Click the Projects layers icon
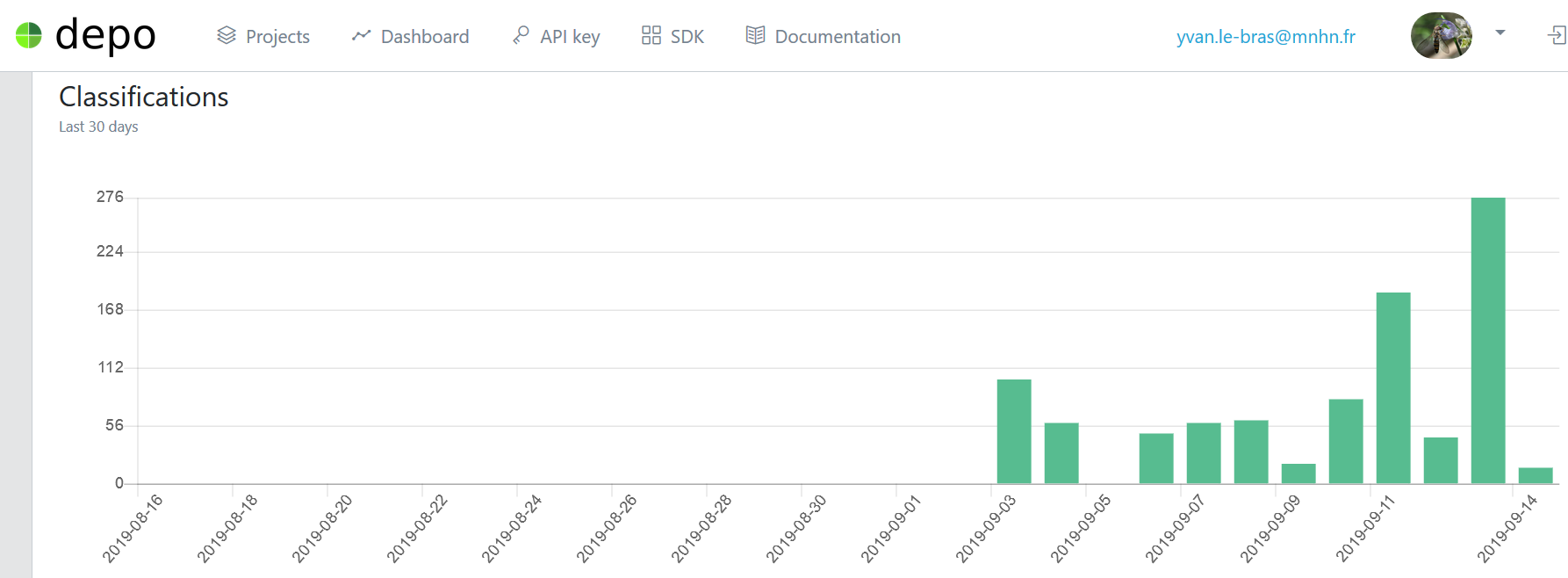The width and height of the screenshot is (1568, 578). [227, 35]
